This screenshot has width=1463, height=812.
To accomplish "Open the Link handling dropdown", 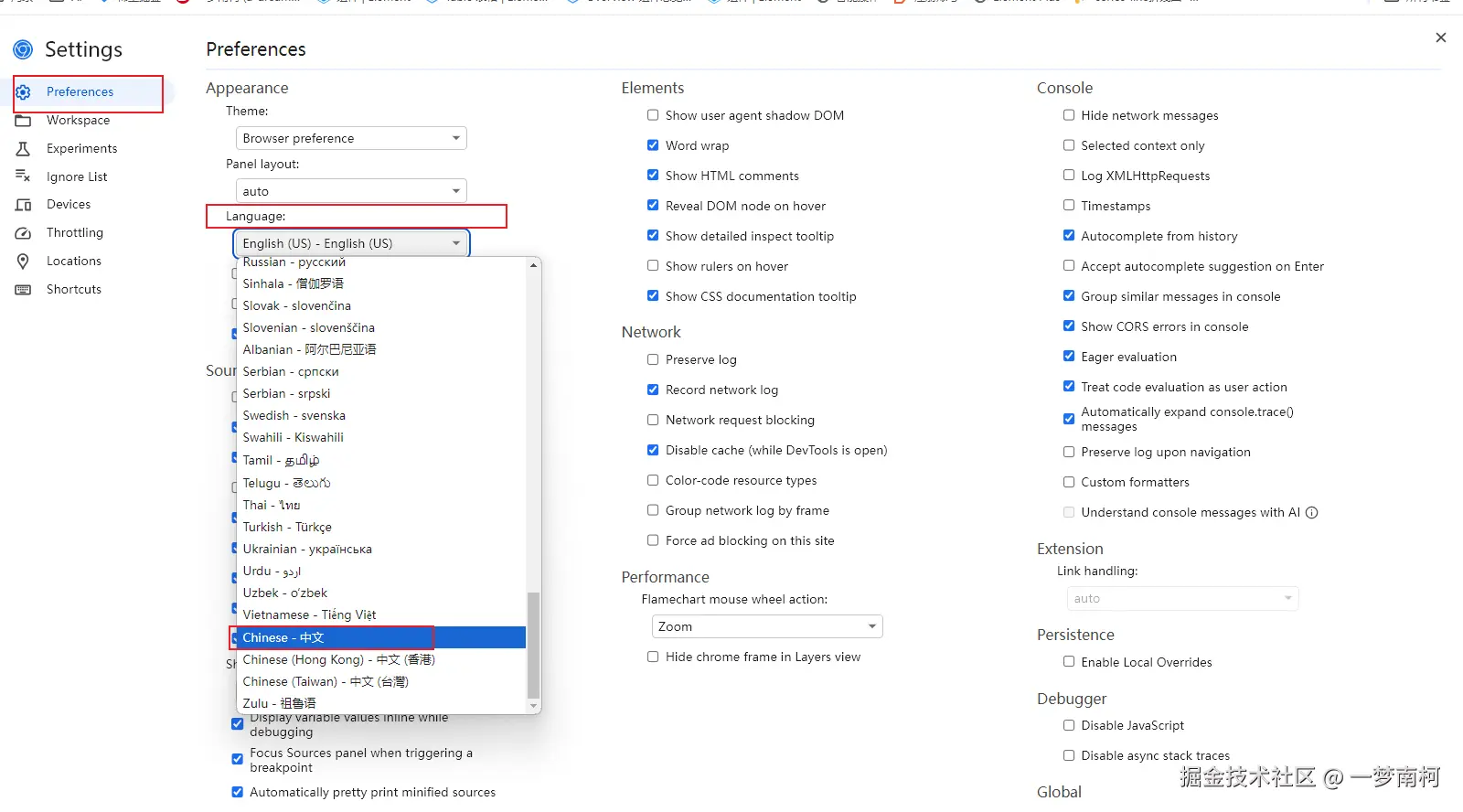I will pyautogui.click(x=1182, y=598).
